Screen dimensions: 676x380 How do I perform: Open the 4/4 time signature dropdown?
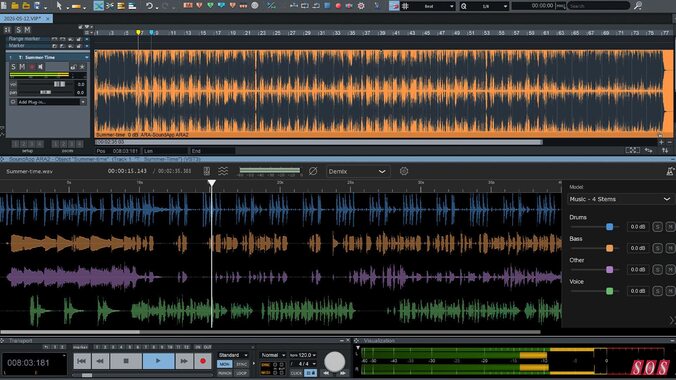(303, 364)
